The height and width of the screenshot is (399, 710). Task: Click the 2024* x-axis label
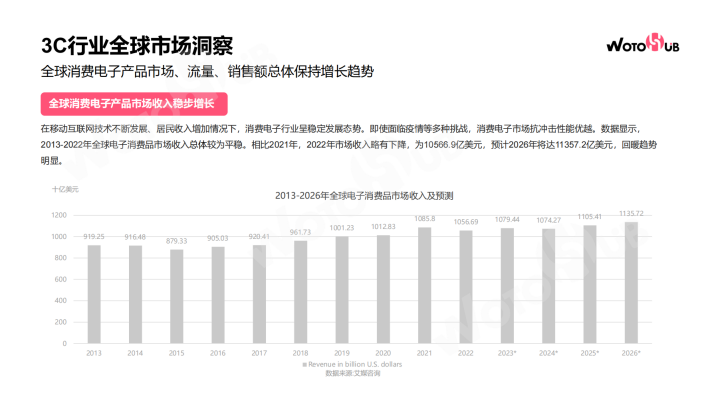pyautogui.click(x=548, y=353)
